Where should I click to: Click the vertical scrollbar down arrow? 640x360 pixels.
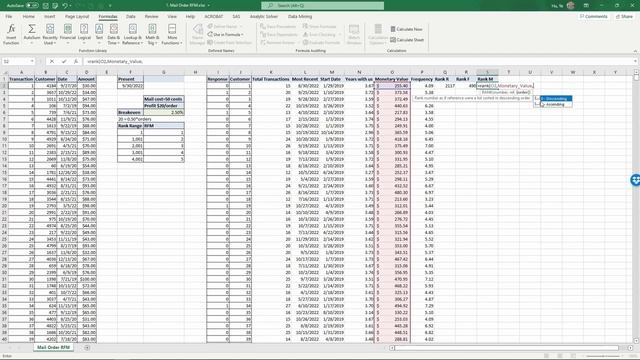(636, 340)
